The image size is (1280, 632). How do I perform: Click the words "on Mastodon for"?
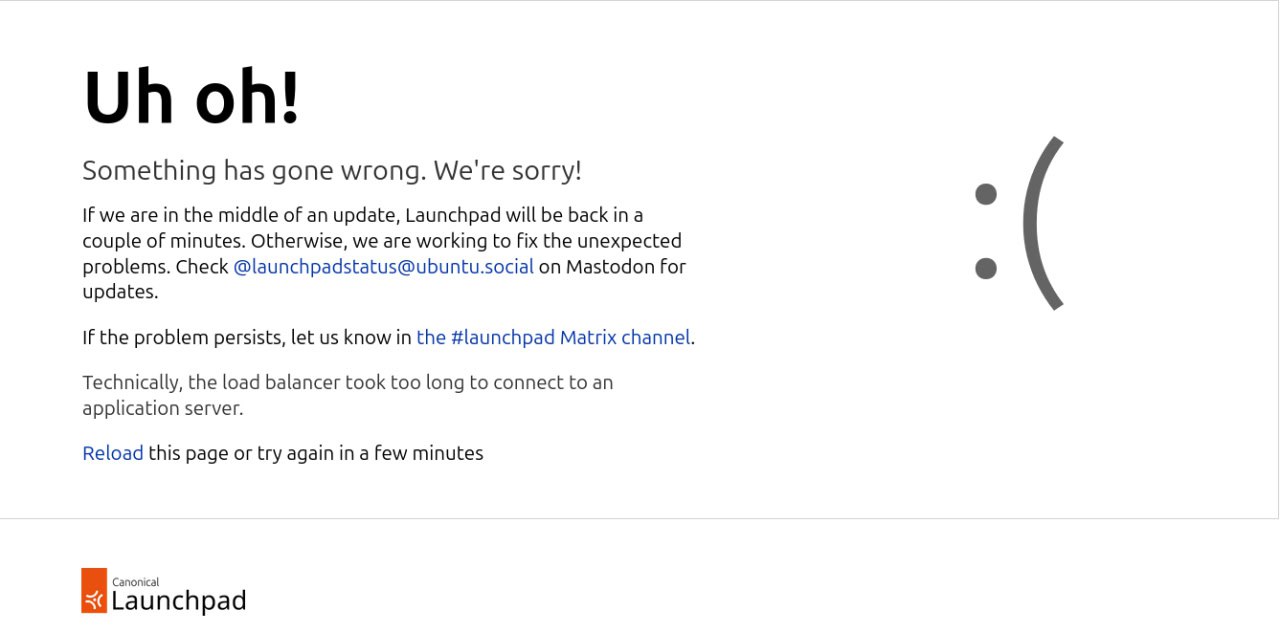point(612,267)
